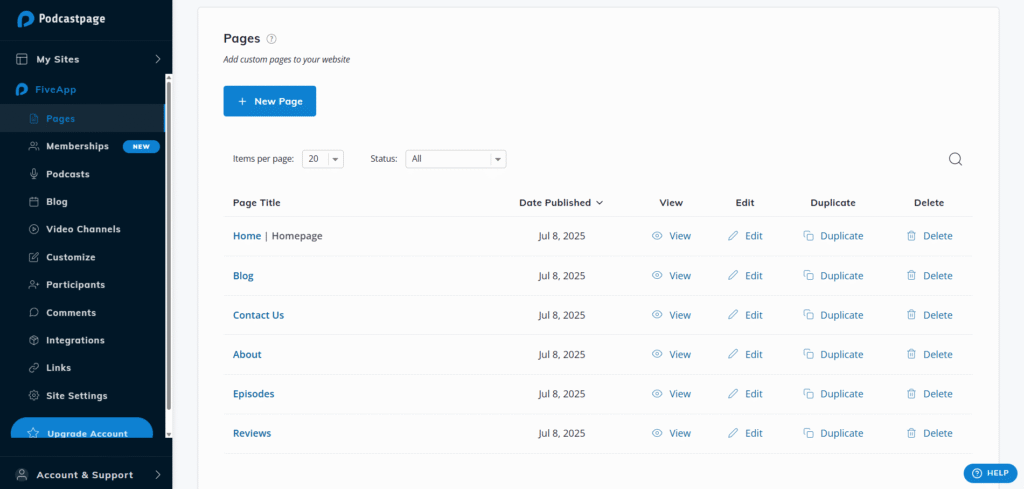Click the duplicate icon in Home row
The width and height of the screenshot is (1024, 489).
808,236
